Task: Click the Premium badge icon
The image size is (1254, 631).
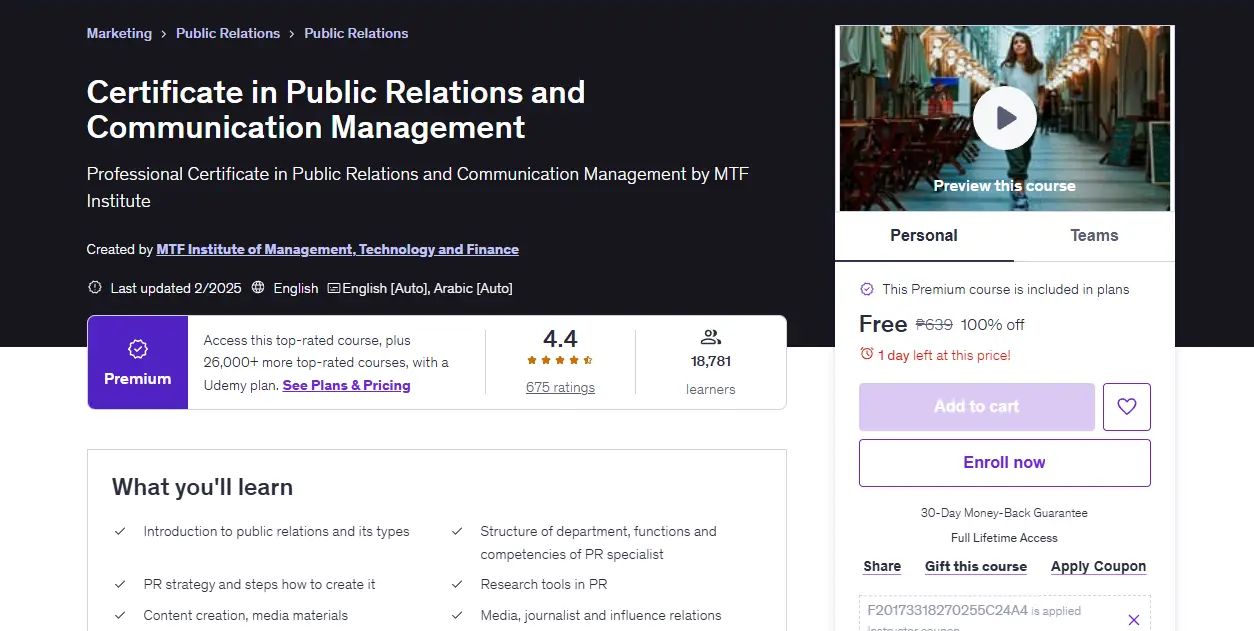Action: (138, 348)
